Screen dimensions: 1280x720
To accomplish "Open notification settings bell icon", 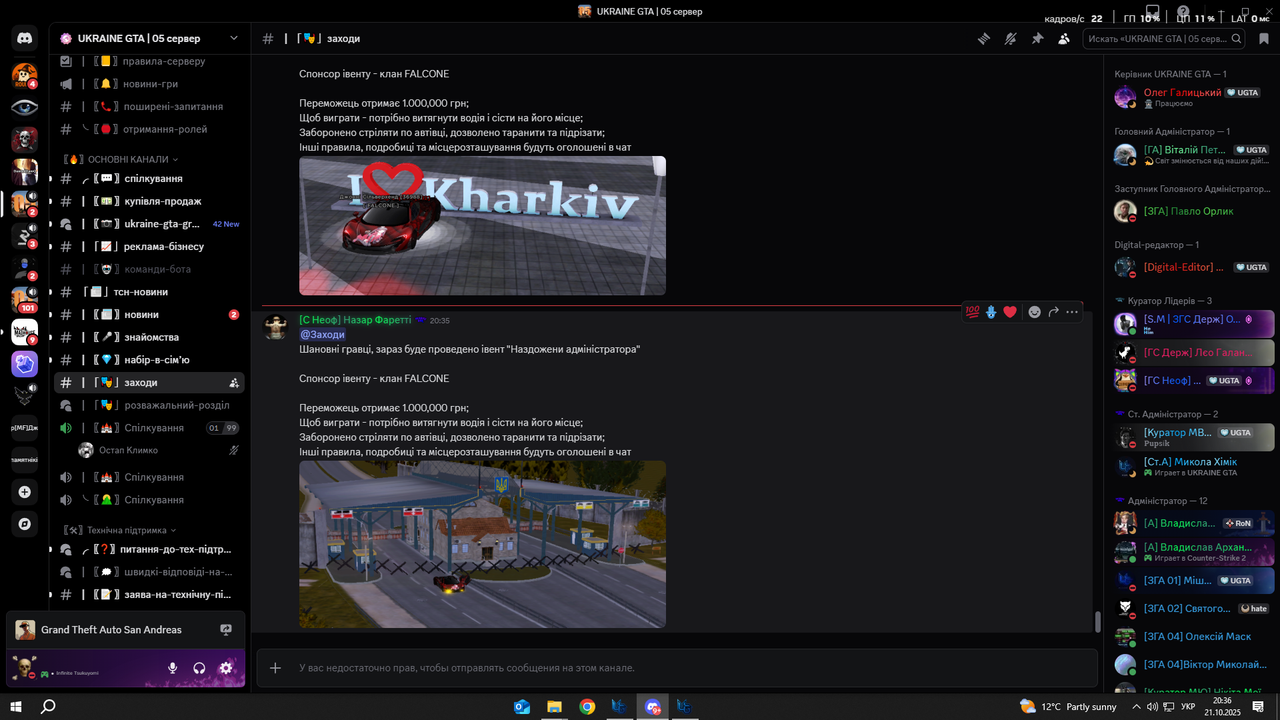I will (1011, 38).
